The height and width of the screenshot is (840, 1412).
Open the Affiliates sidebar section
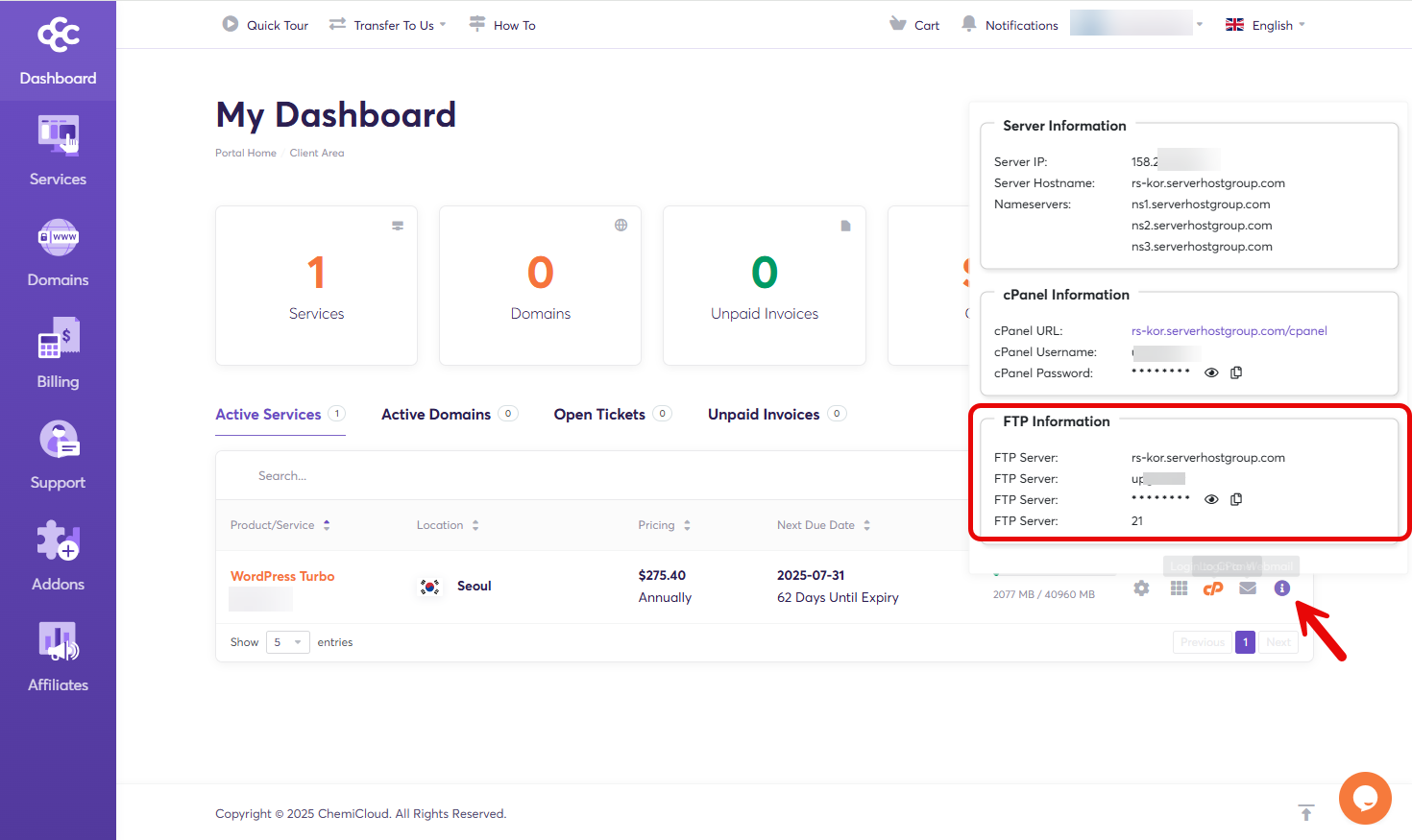pos(58,658)
